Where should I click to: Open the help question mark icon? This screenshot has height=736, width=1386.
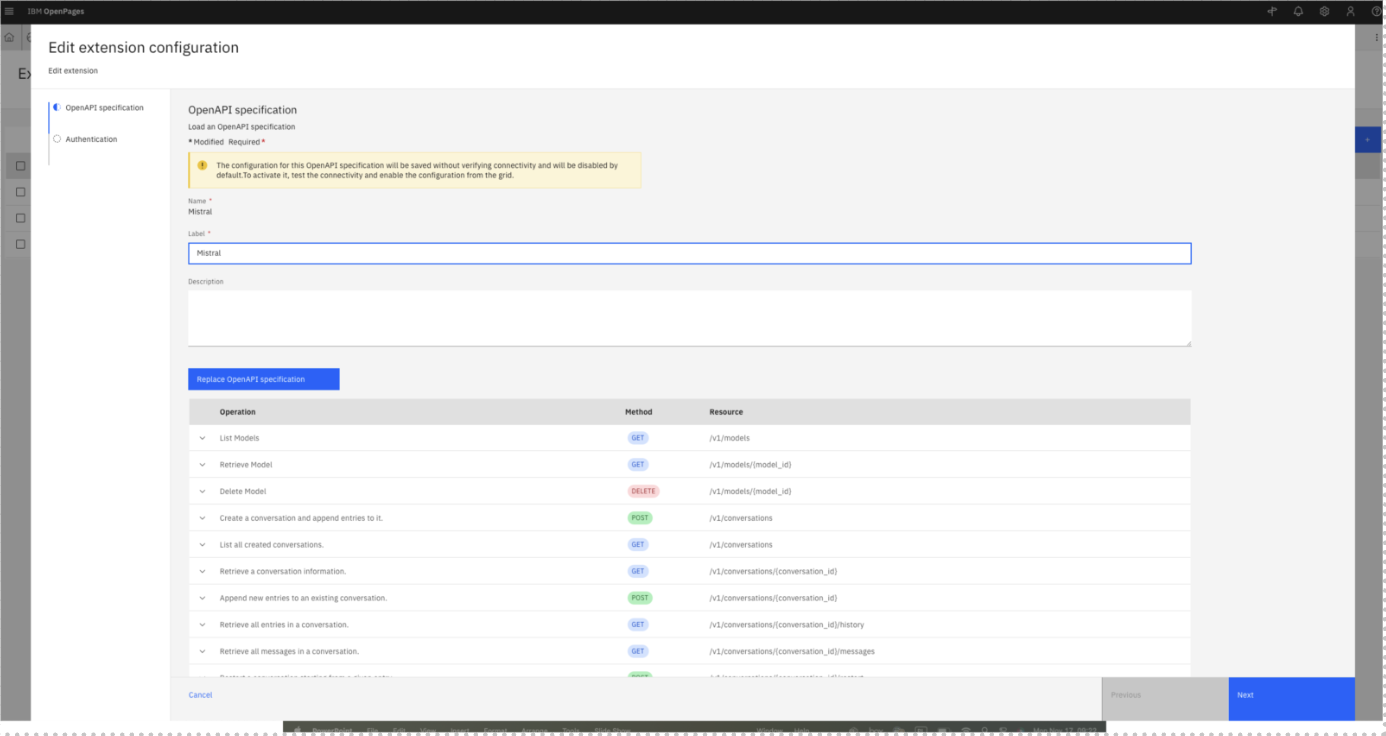pos(1377,11)
